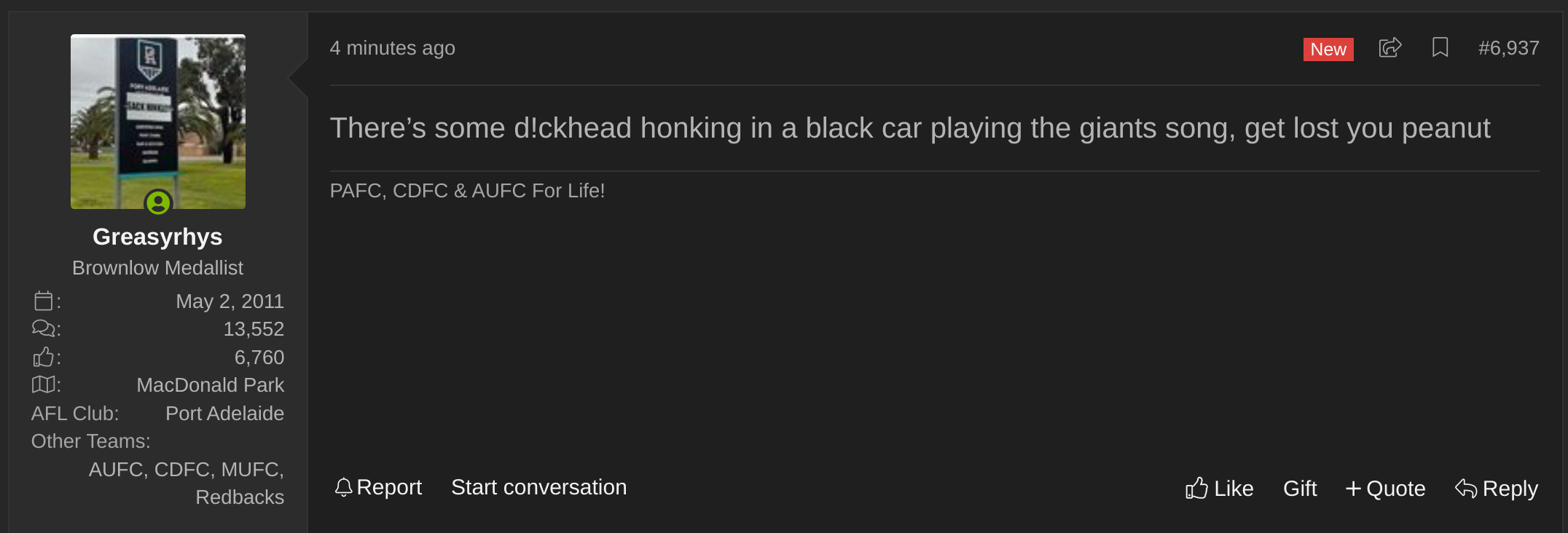Click the location map icon

(x=44, y=384)
